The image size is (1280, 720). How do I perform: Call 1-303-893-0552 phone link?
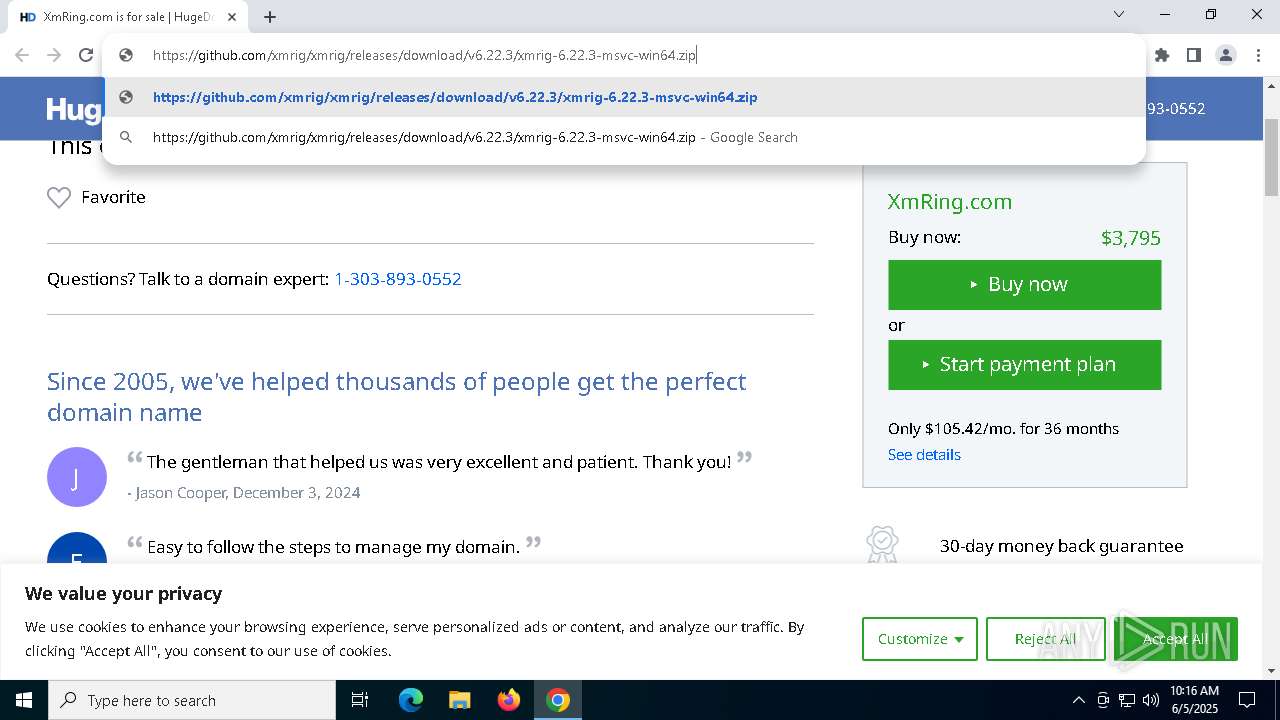(x=398, y=279)
